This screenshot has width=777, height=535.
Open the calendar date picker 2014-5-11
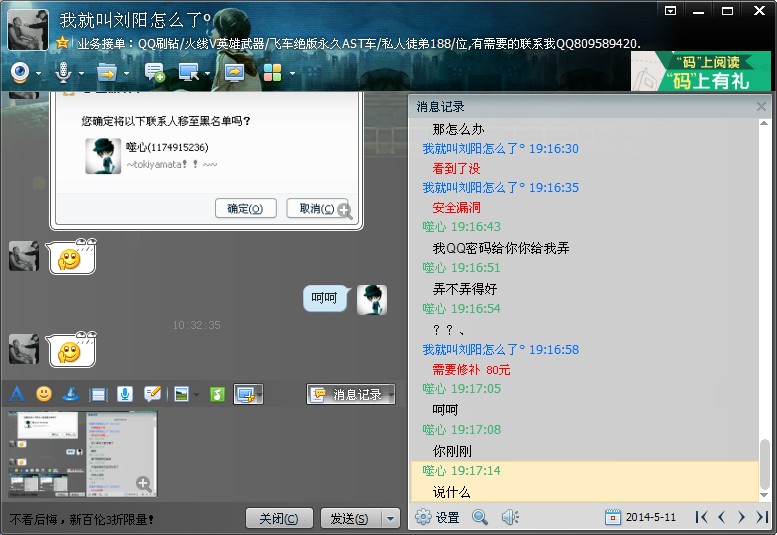point(641,517)
